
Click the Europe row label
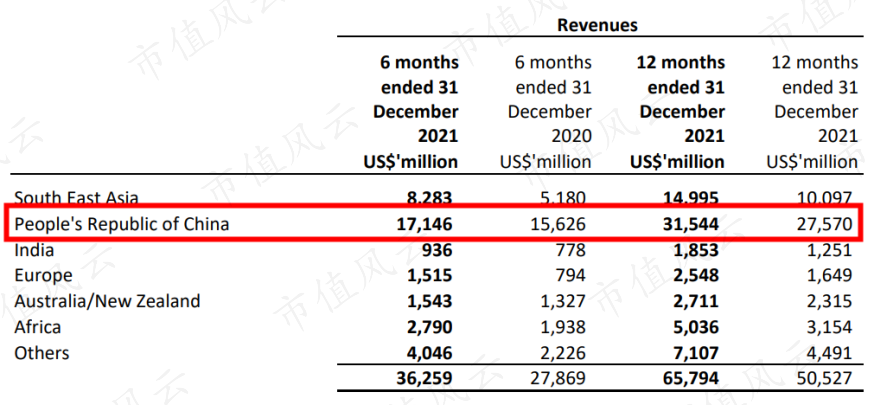point(43,275)
